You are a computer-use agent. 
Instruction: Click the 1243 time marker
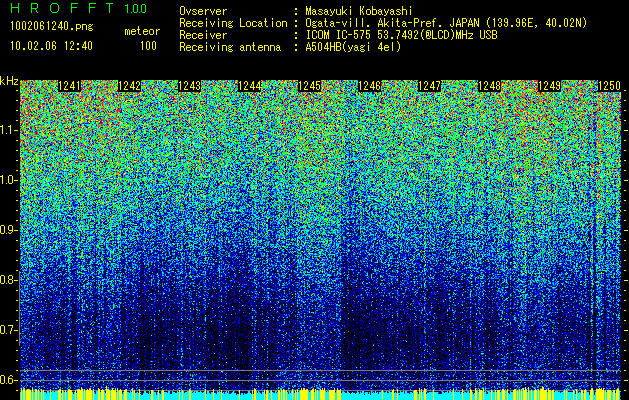[189, 86]
